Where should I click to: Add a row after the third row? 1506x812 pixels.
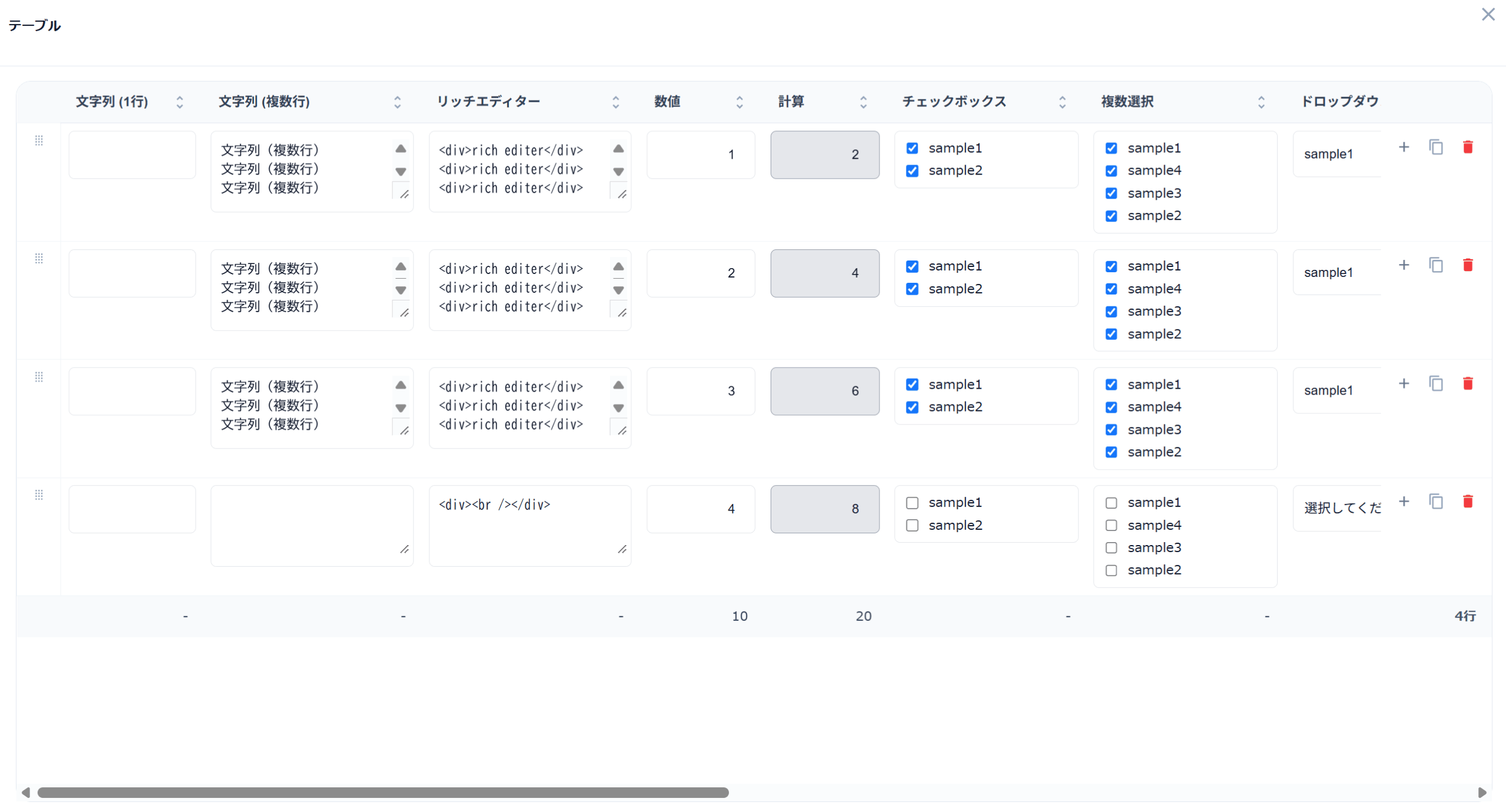pos(1404,383)
